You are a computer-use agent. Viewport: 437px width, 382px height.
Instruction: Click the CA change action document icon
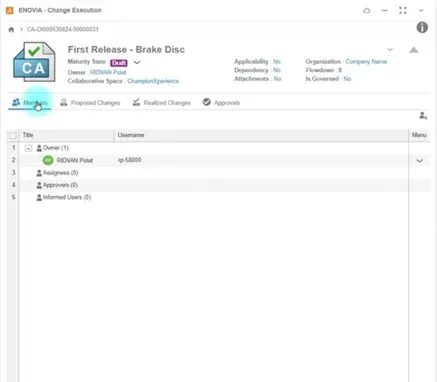(x=34, y=62)
